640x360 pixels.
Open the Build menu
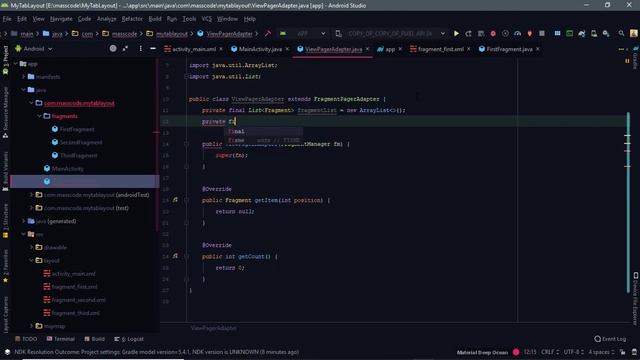point(155,19)
